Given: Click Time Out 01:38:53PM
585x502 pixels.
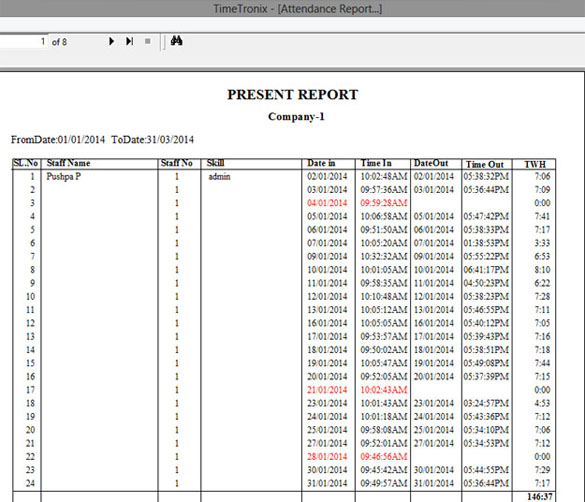Looking at the screenshot, I should click(486, 243).
